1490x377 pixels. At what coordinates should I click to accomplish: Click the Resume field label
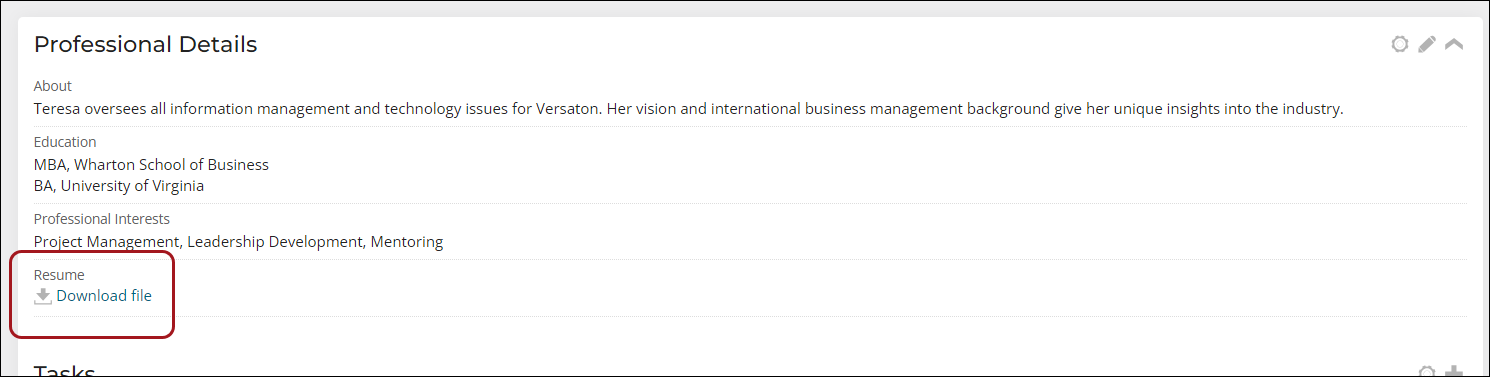coord(59,275)
